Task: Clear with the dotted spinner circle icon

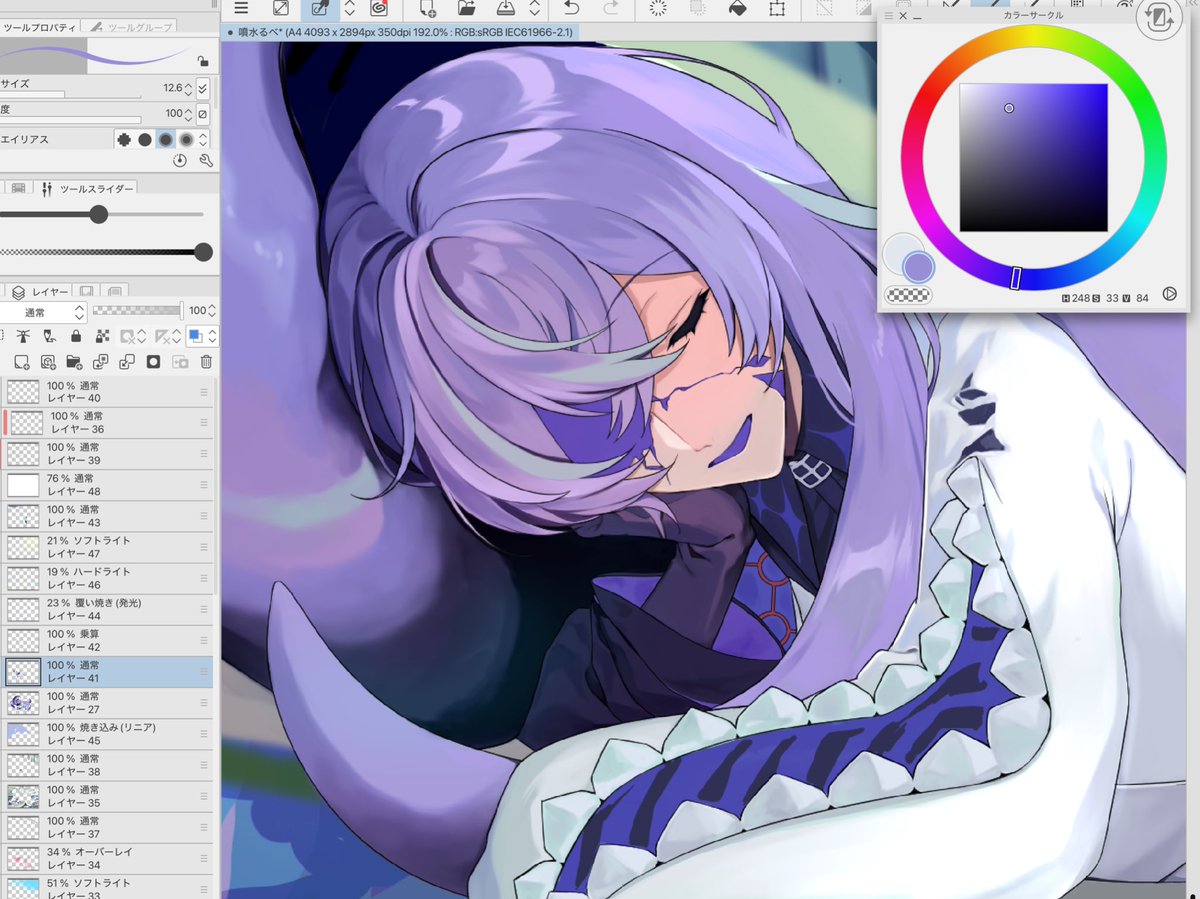Action: pyautogui.click(x=658, y=9)
